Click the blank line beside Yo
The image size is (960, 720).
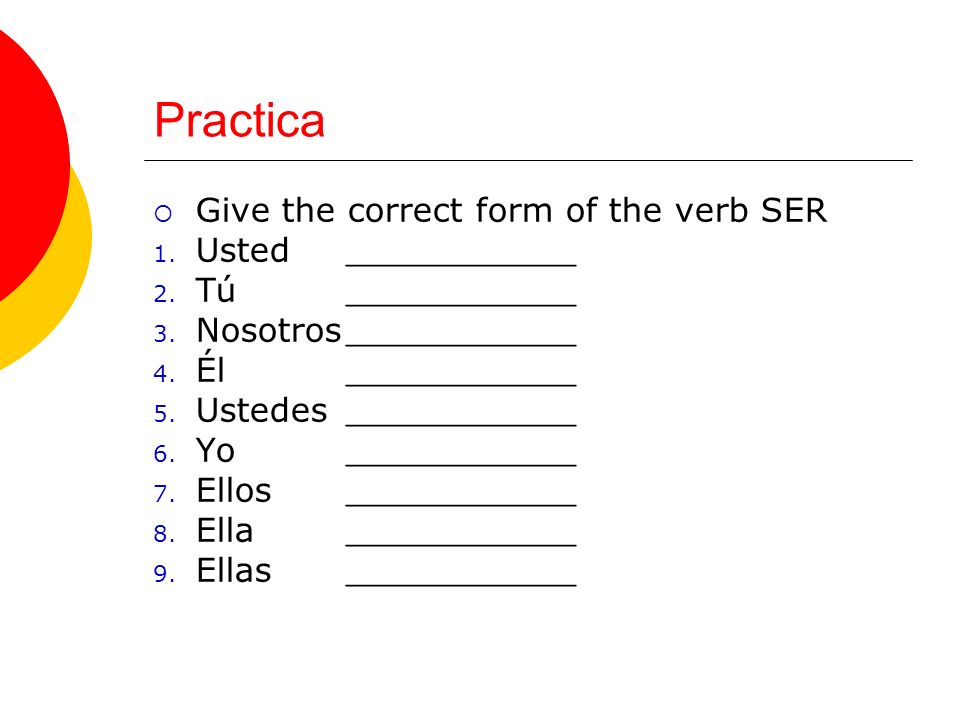(461, 465)
